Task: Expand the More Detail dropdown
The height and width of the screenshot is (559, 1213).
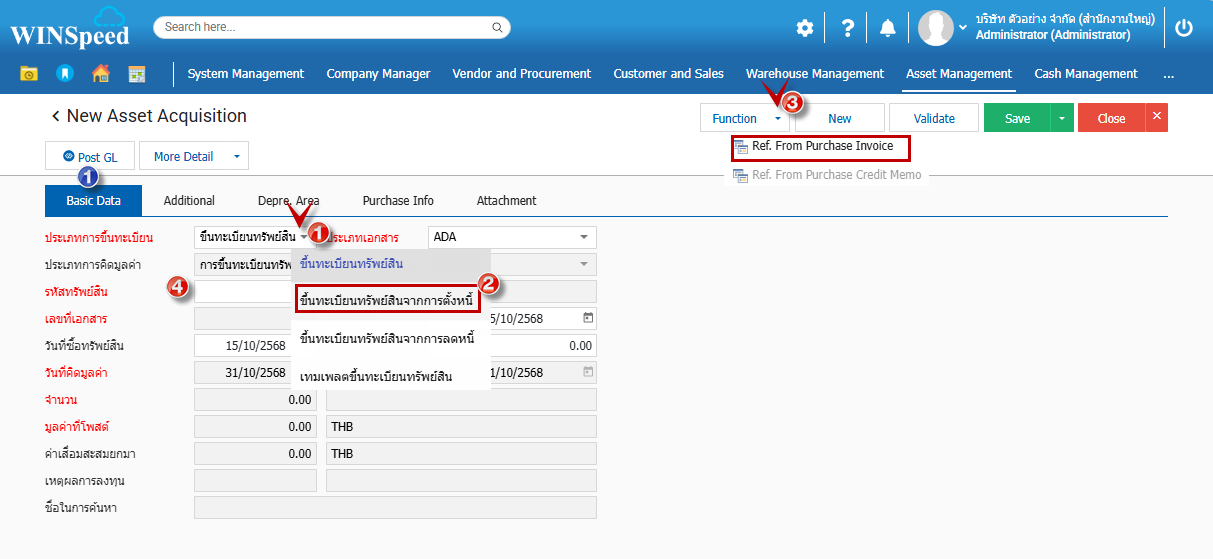Action: 236,157
